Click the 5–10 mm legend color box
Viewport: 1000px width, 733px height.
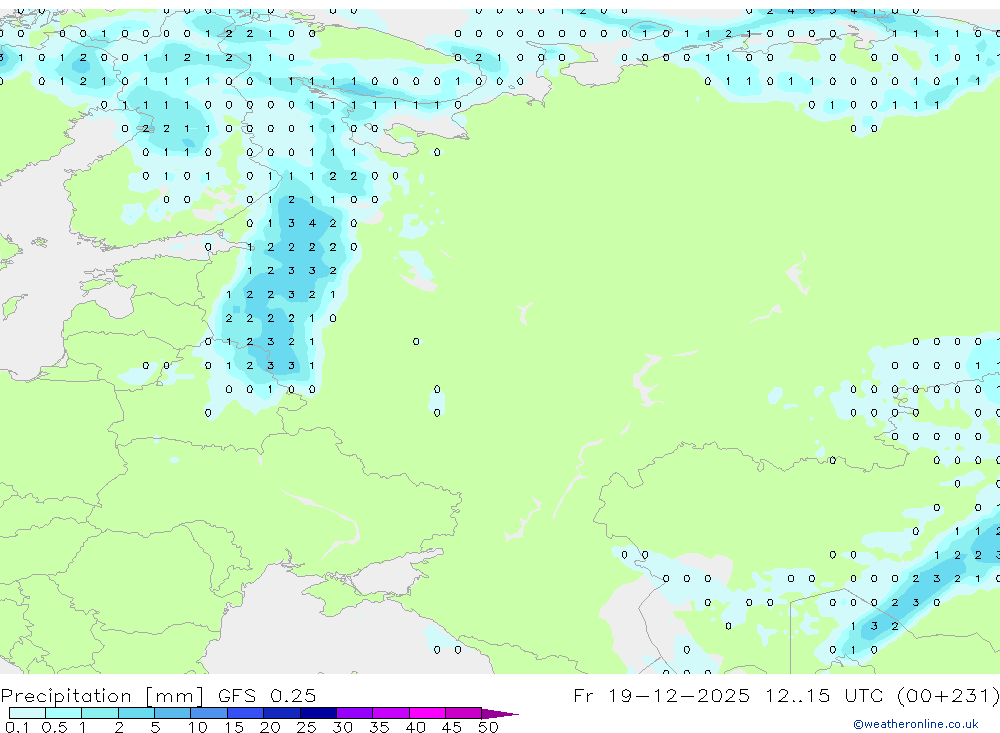coord(173,713)
